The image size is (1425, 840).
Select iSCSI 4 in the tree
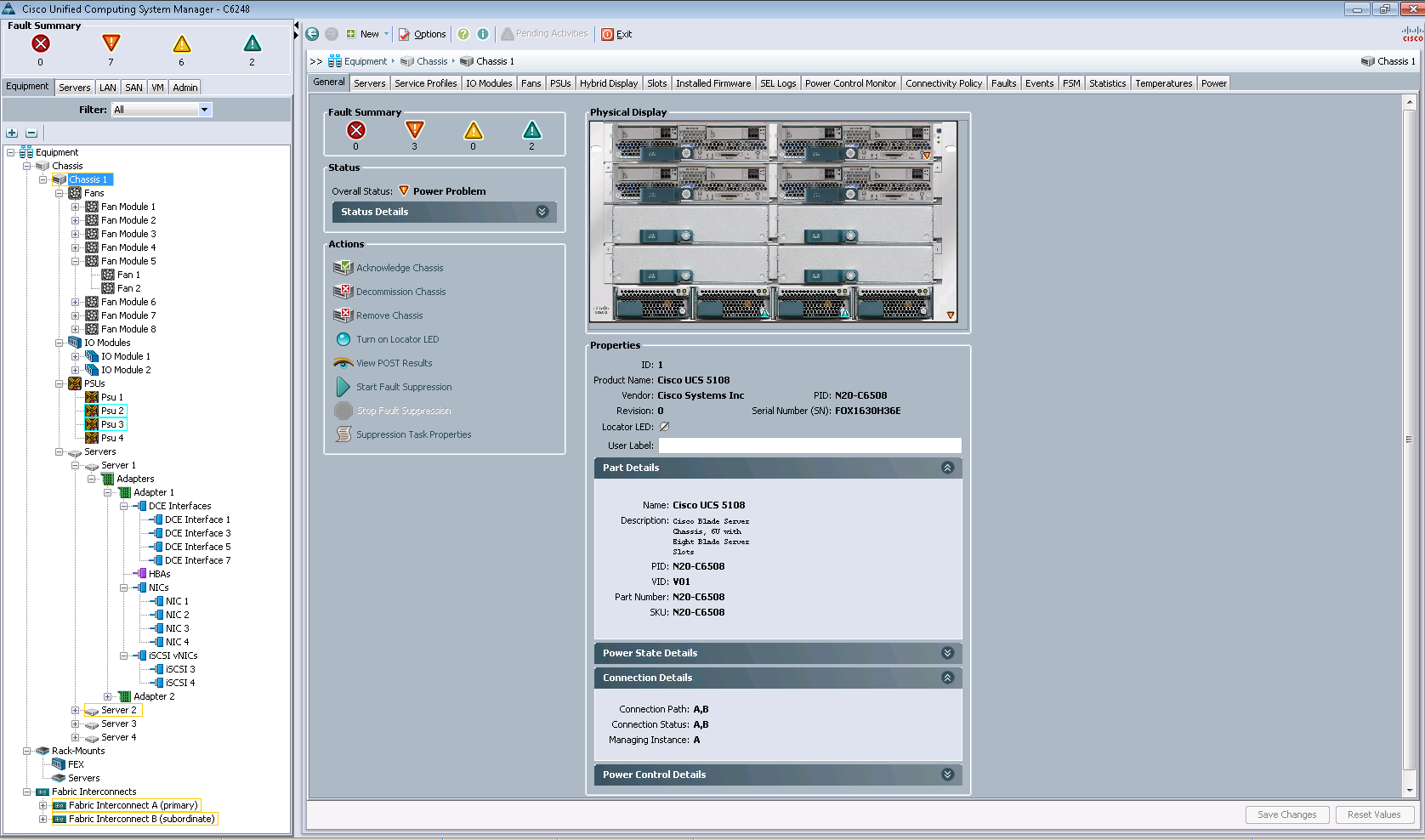180,683
